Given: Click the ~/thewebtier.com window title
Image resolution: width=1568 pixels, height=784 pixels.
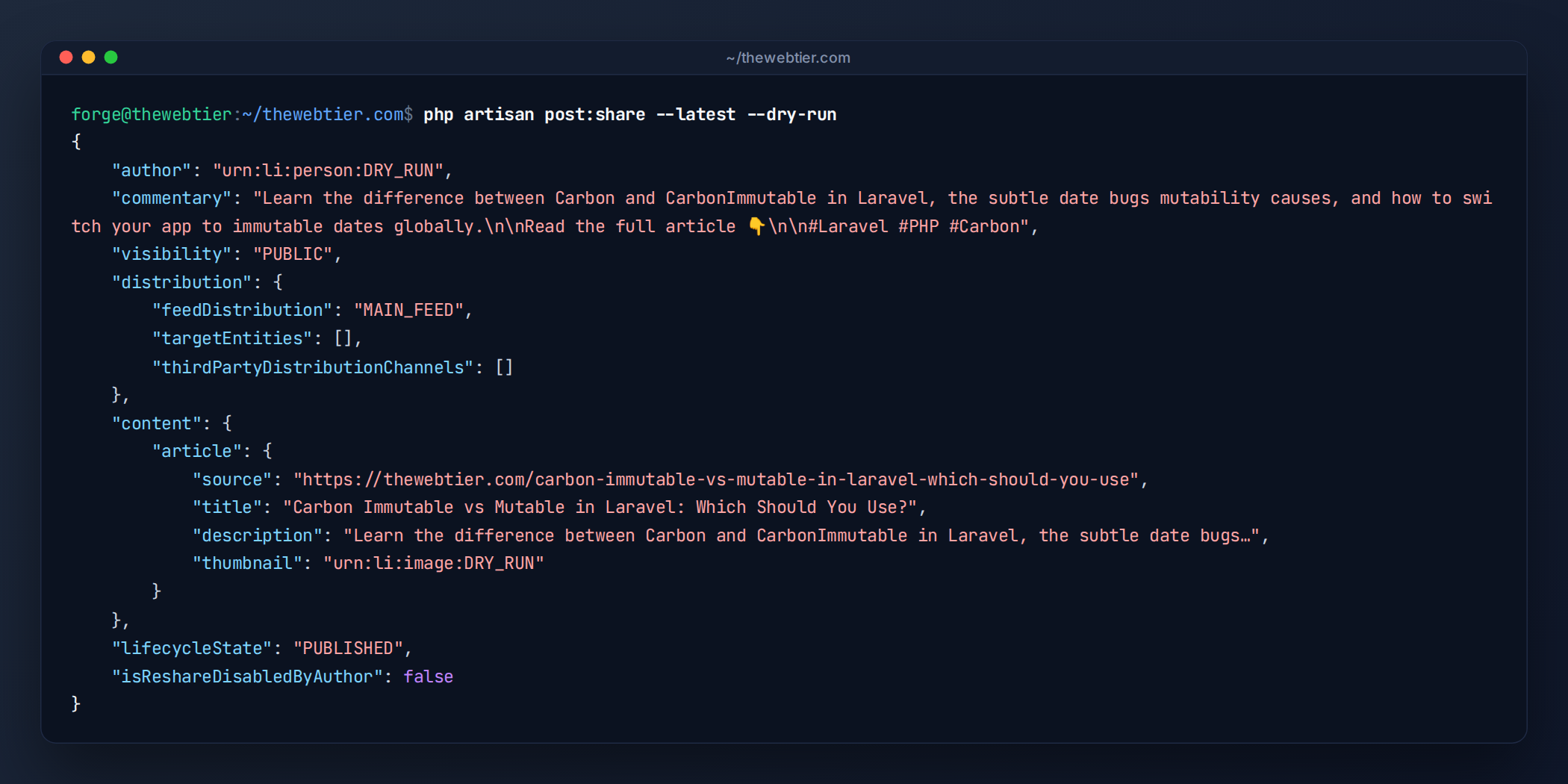Looking at the screenshot, I should coord(788,57).
